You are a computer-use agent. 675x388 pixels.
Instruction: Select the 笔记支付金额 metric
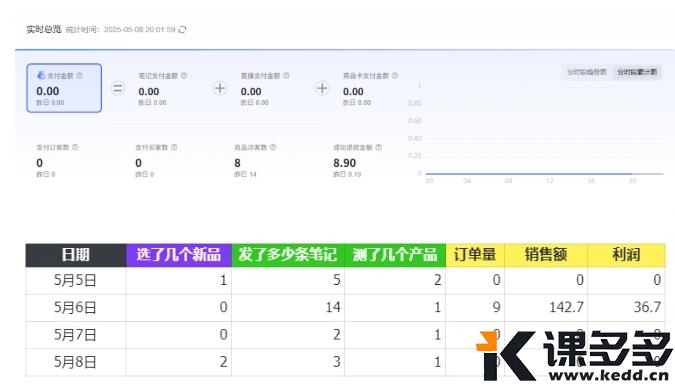click(x=163, y=89)
